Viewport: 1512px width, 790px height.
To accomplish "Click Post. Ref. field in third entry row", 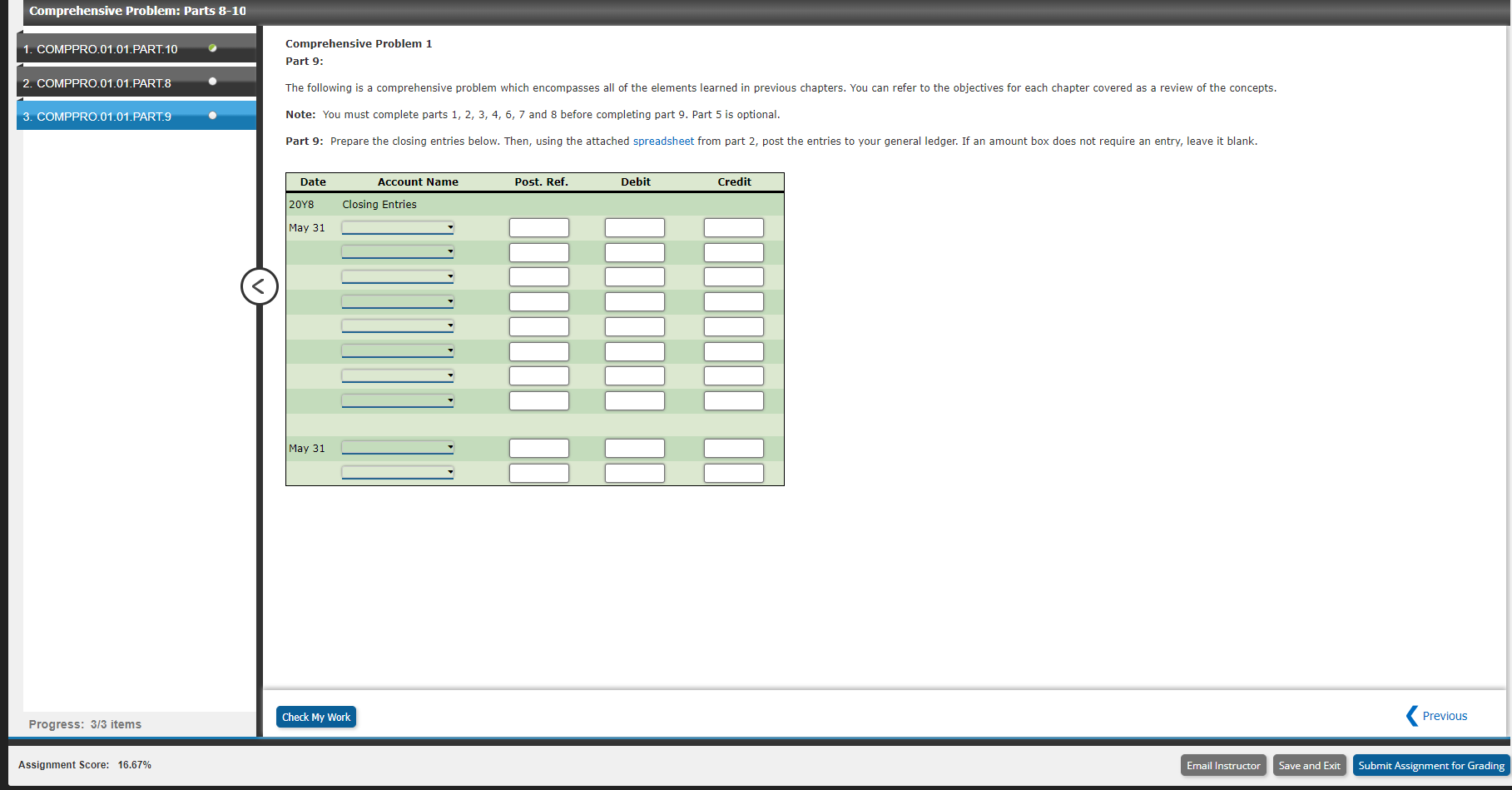I will [x=539, y=276].
